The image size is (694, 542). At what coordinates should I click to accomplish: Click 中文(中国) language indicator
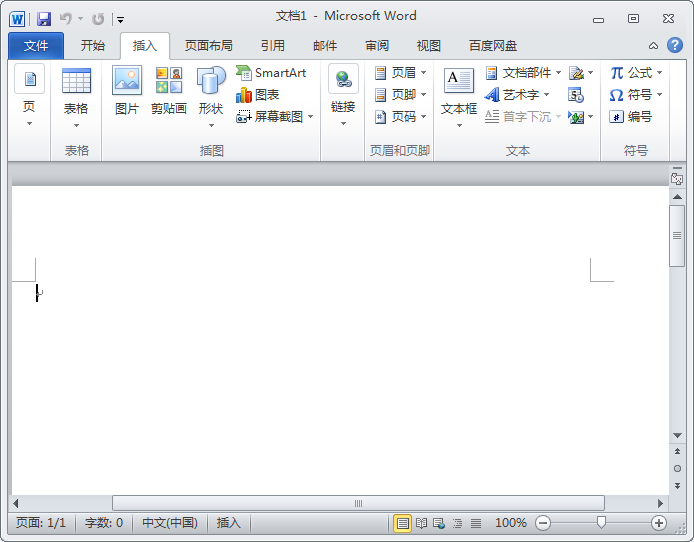pyautogui.click(x=170, y=523)
